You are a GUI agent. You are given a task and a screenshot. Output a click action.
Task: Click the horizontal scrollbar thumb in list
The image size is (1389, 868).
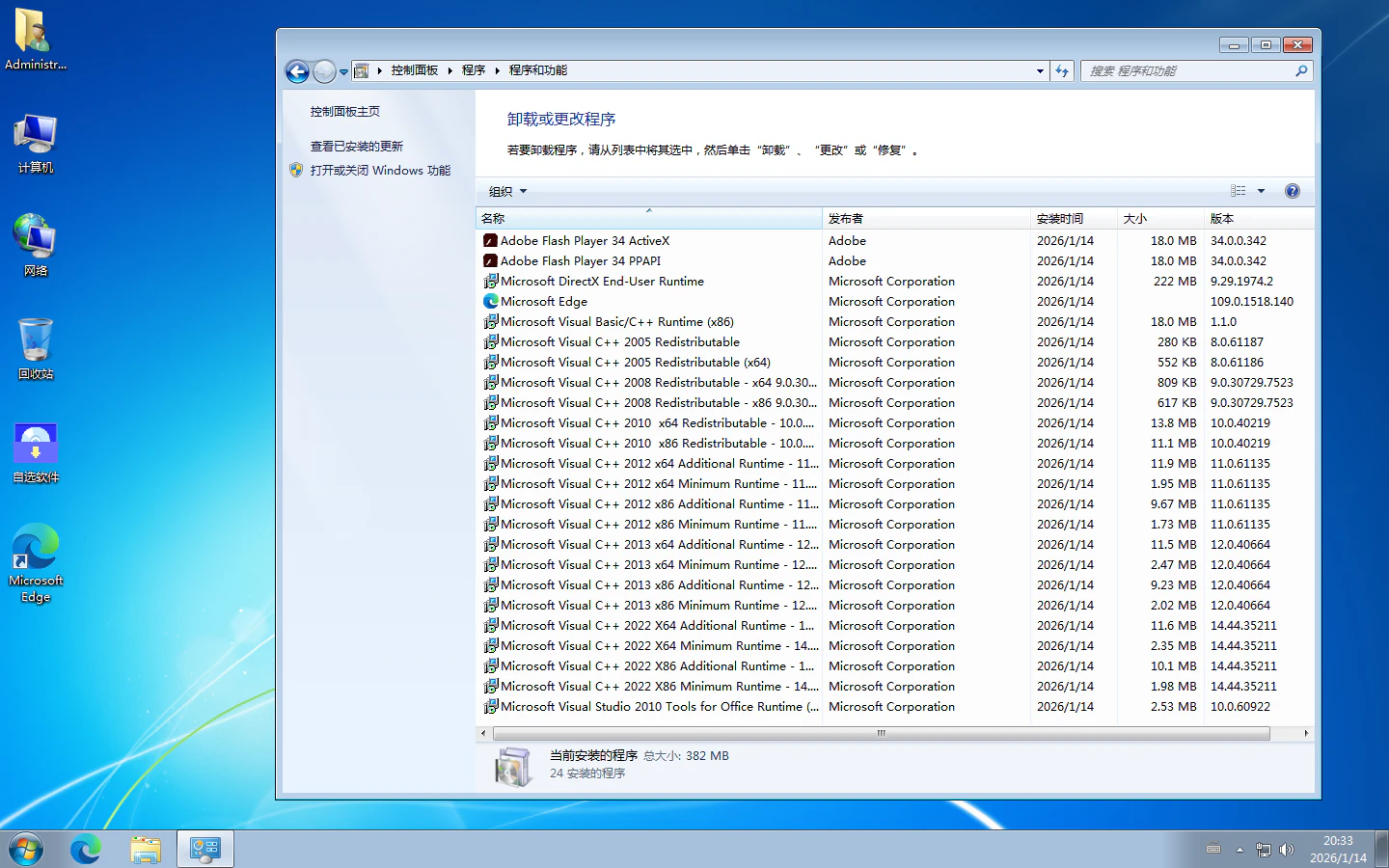click(x=880, y=734)
